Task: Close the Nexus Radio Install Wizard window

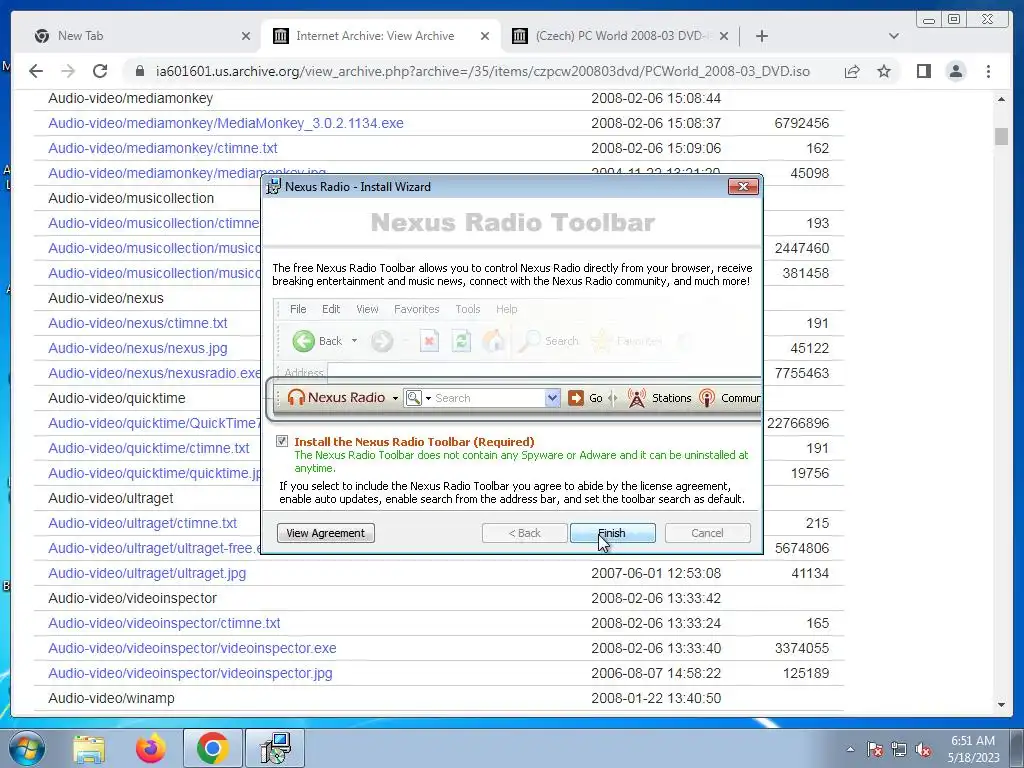Action: 743,187
